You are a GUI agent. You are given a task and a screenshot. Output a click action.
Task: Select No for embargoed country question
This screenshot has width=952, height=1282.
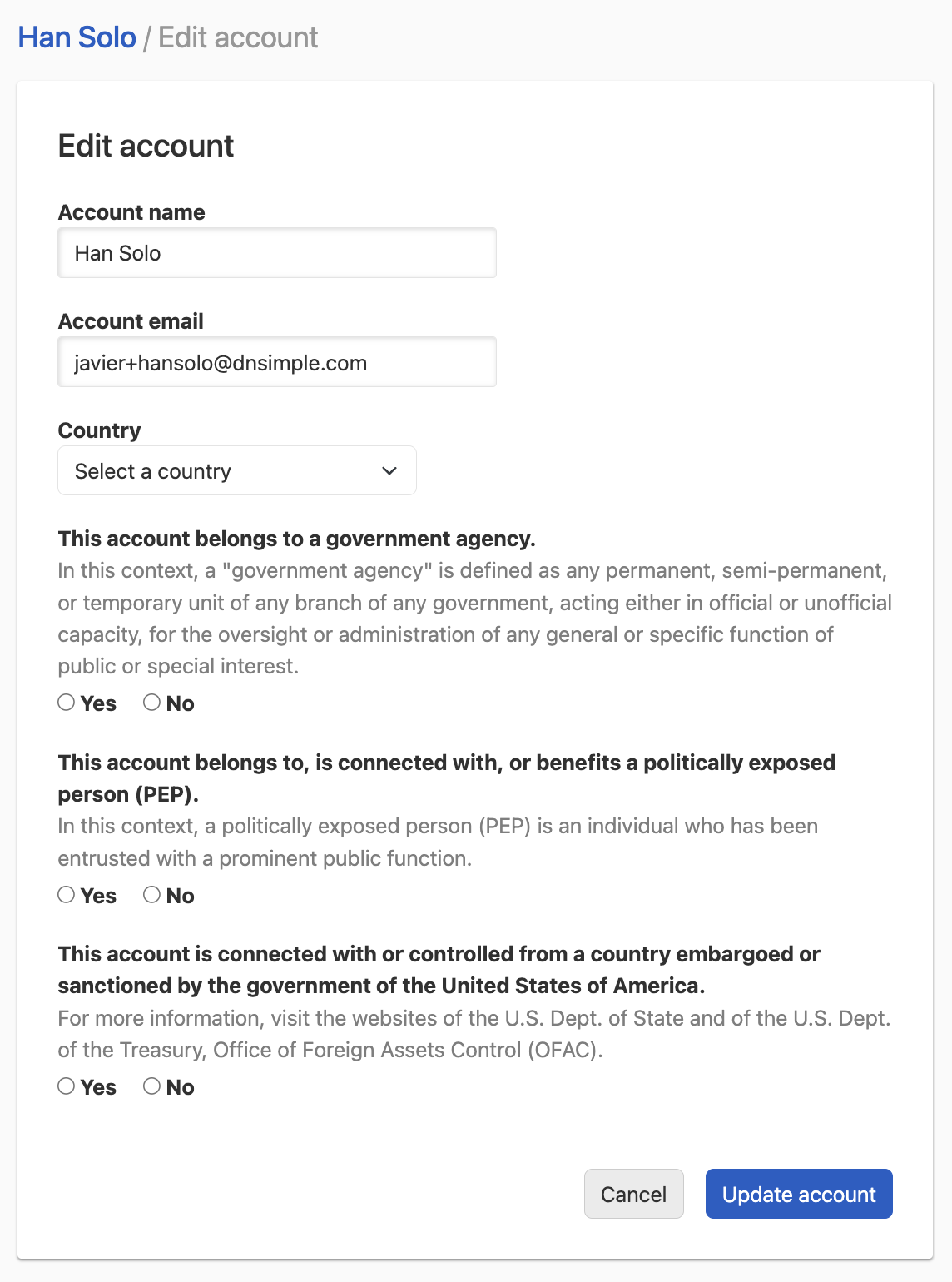point(151,1086)
